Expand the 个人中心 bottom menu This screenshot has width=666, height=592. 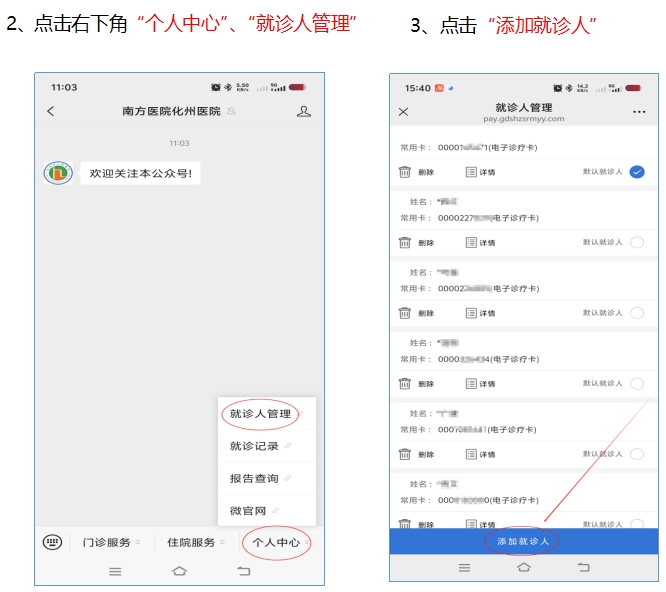277,543
